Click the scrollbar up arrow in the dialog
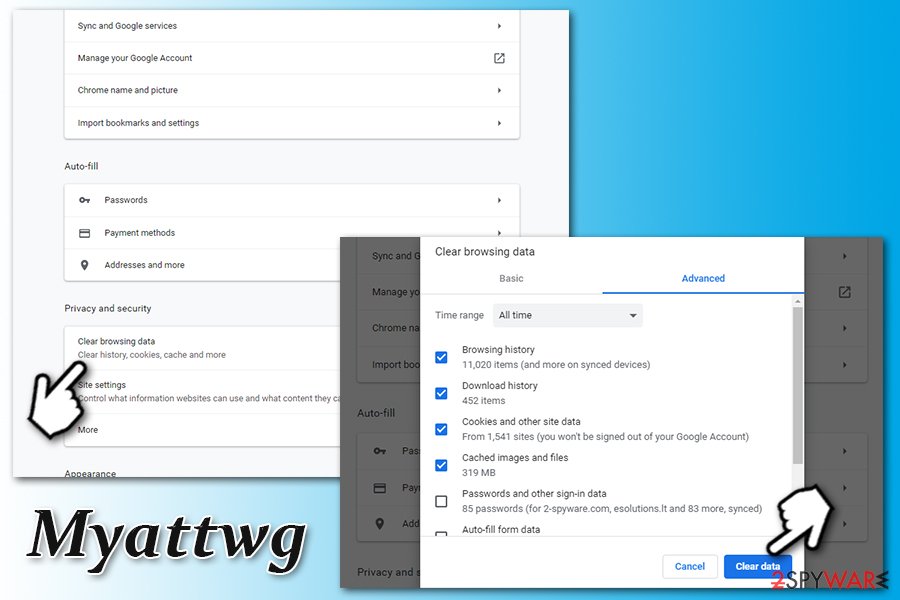Screen dimensions: 900x600 pos(797,301)
